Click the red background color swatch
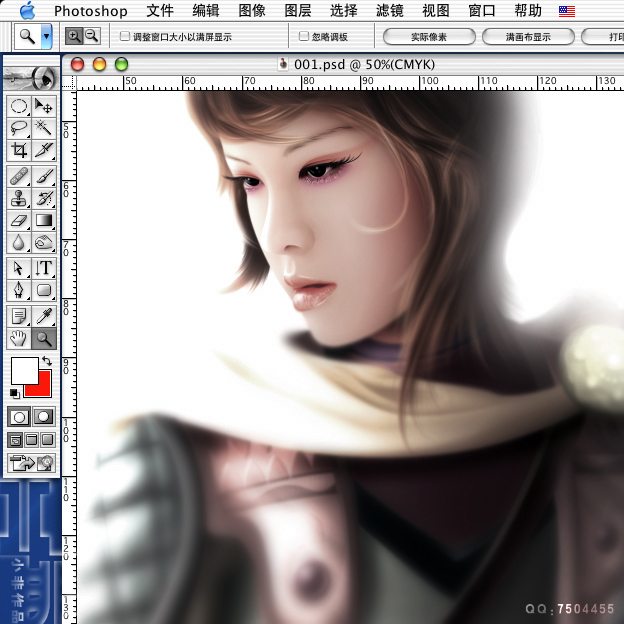Image resolution: width=624 pixels, height=624 pixels. pos(43,388)
